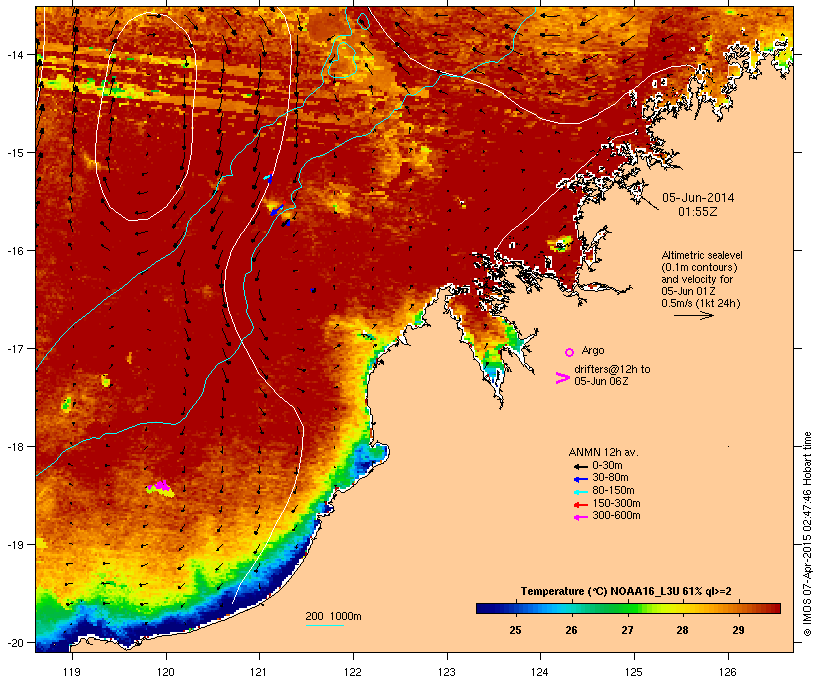Click the text '05-Jun 01Z'
This screenshot has height=680, width=820.
(x=688, y=291)
